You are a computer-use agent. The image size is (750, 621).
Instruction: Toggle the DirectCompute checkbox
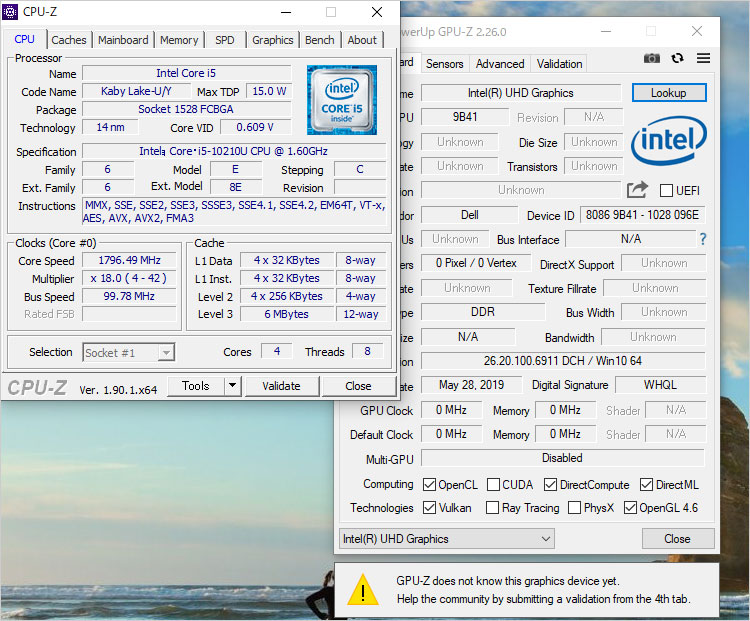pos(550,485)
